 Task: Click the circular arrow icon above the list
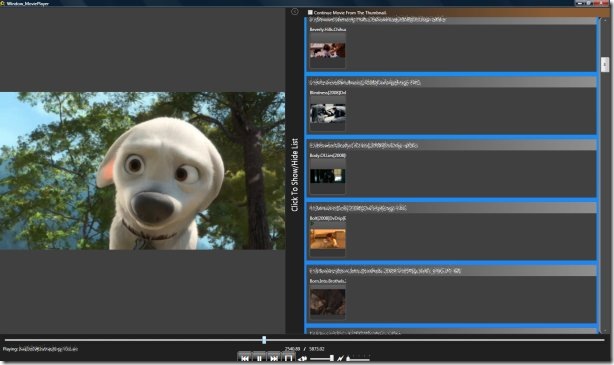[295, 11]
